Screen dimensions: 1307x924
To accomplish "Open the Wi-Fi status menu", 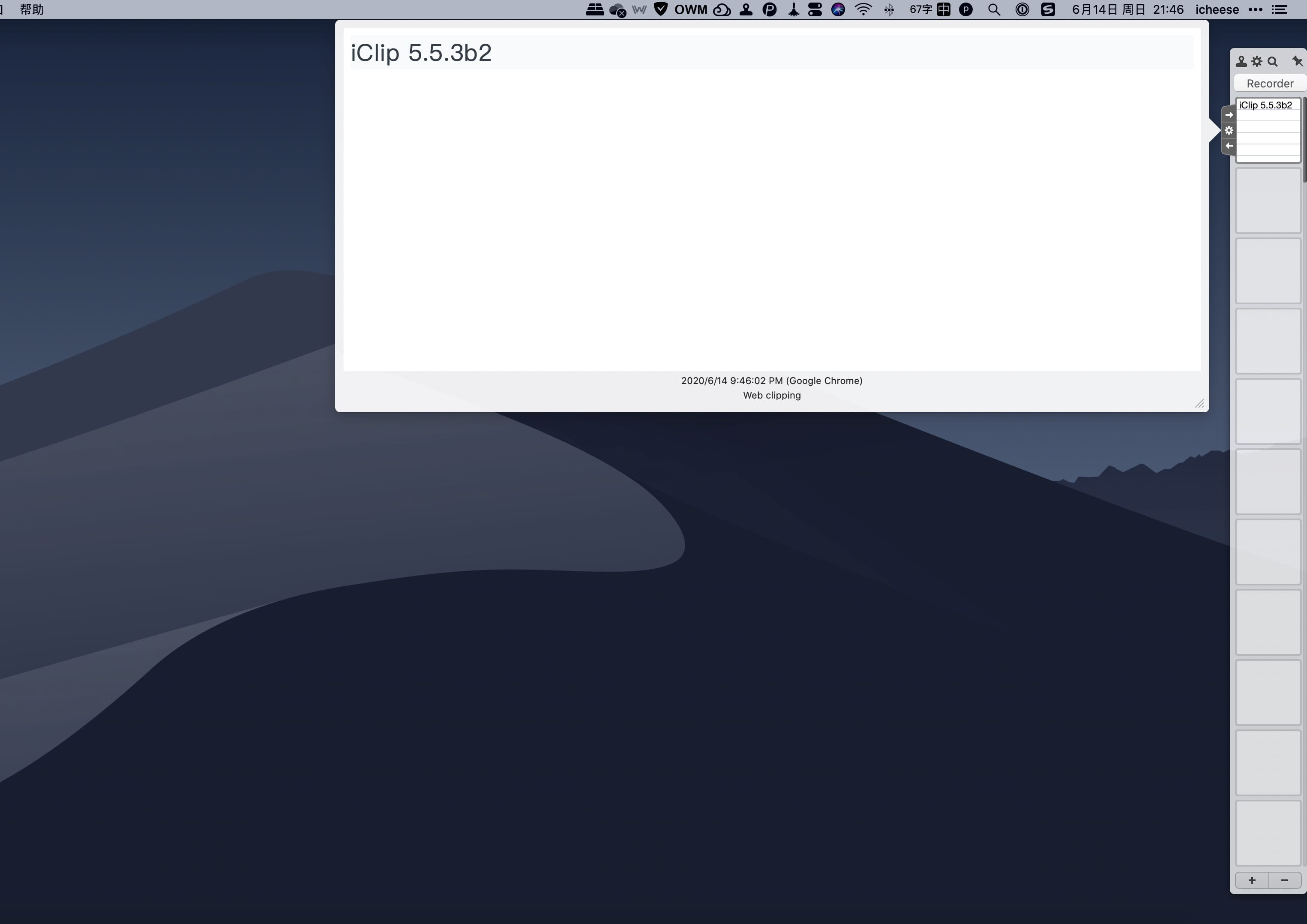I will tap(863, 9).
